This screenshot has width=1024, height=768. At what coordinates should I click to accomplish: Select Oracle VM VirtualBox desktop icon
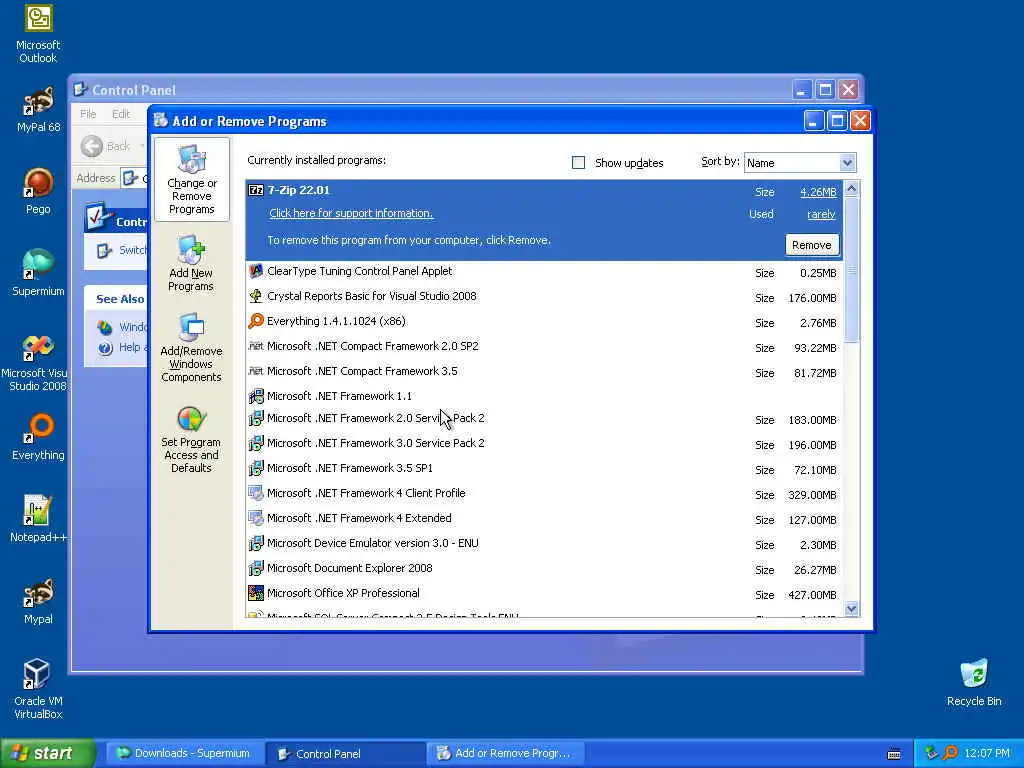coord(38,688)
